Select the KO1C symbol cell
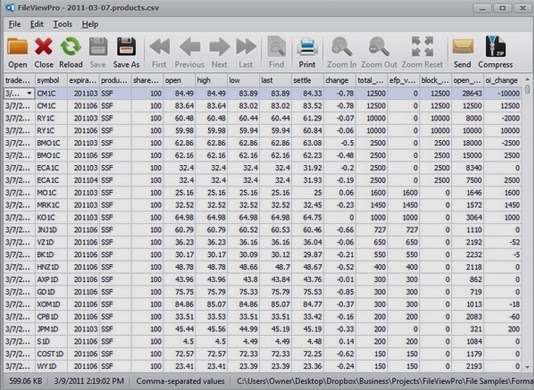534x390 pixels. [51, 217]
